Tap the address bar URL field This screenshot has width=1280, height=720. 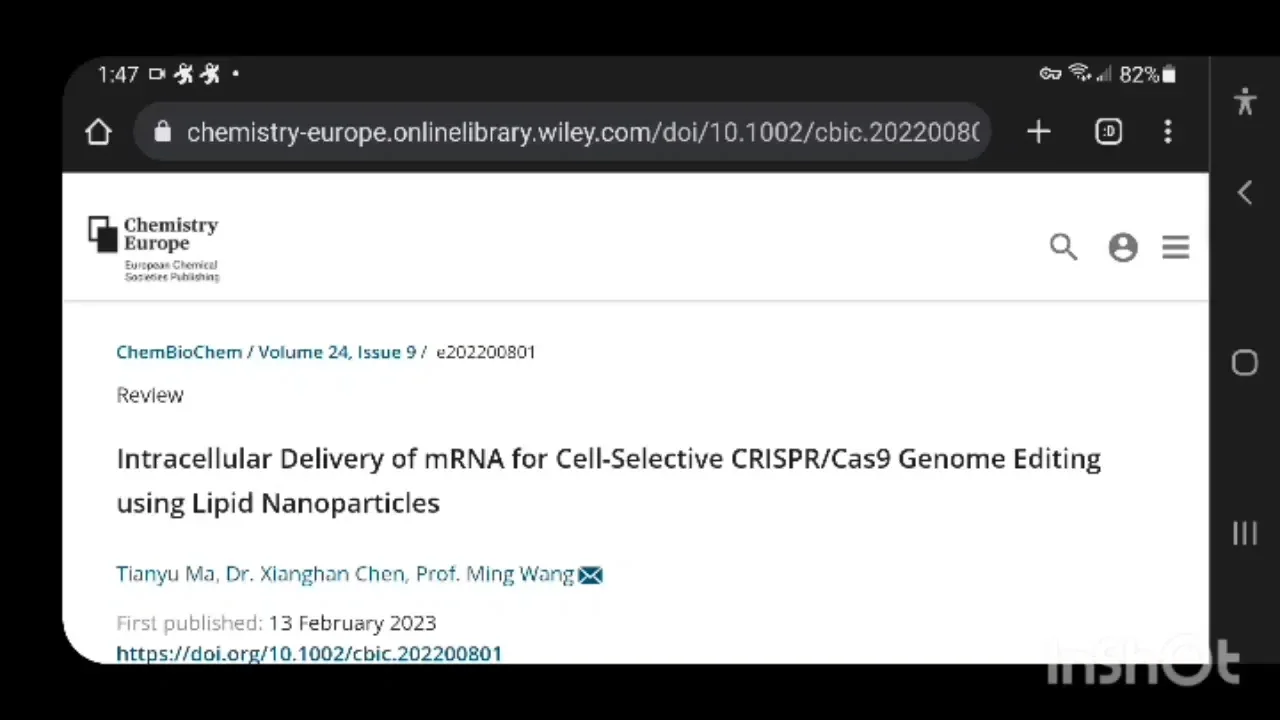click(x=582, y=132)
